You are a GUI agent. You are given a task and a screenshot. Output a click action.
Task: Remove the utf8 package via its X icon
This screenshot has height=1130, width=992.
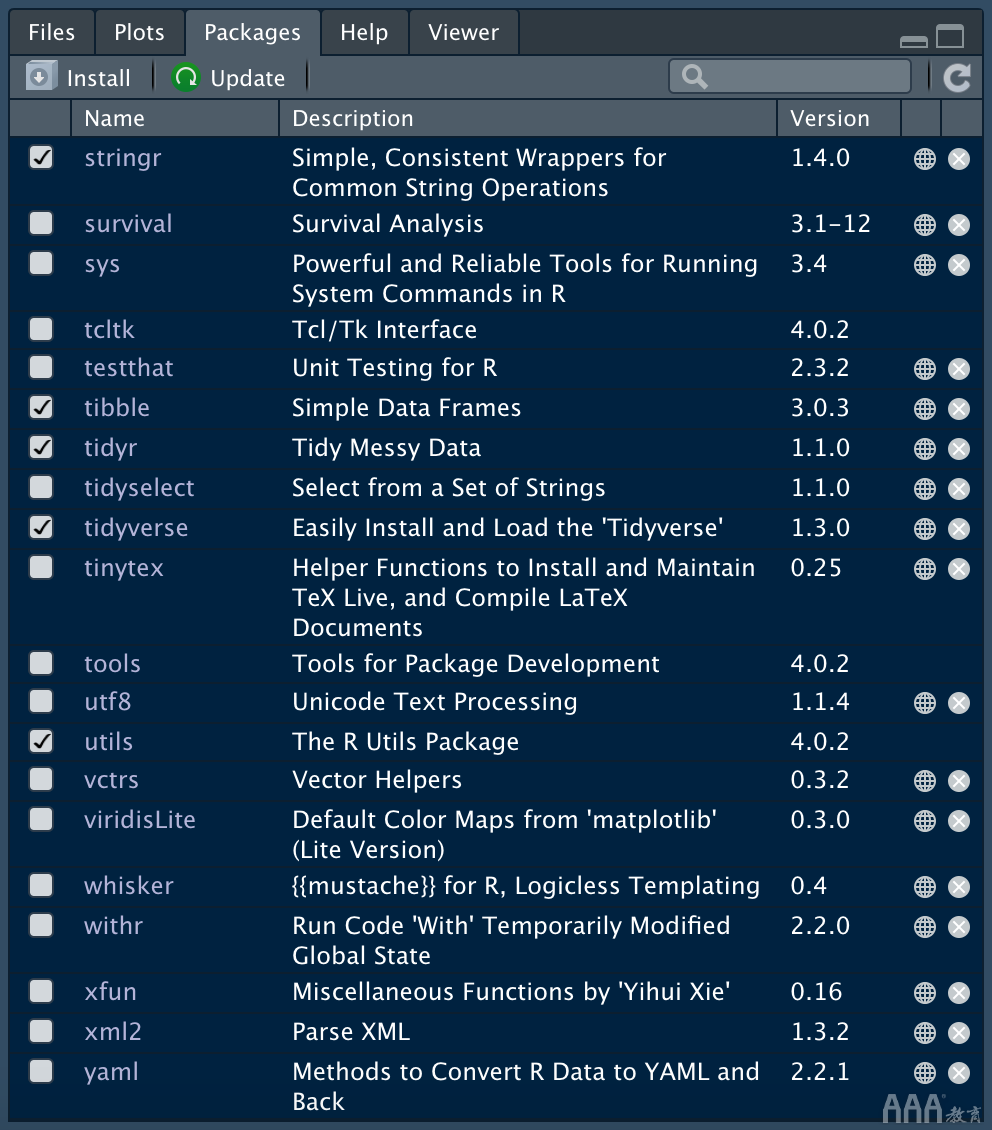pos(959,703)
